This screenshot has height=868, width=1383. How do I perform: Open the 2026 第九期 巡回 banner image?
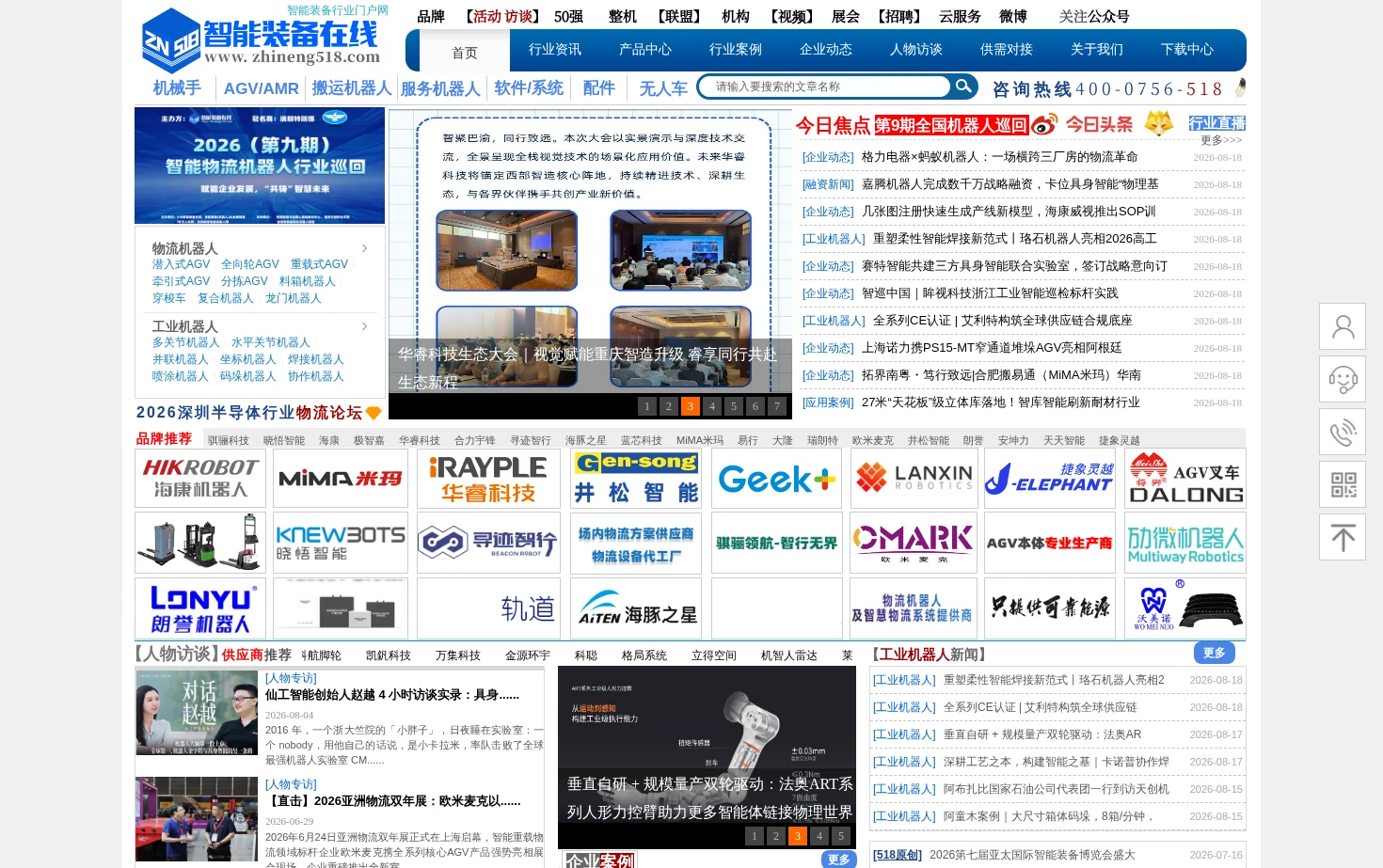(x=260, y=166)
